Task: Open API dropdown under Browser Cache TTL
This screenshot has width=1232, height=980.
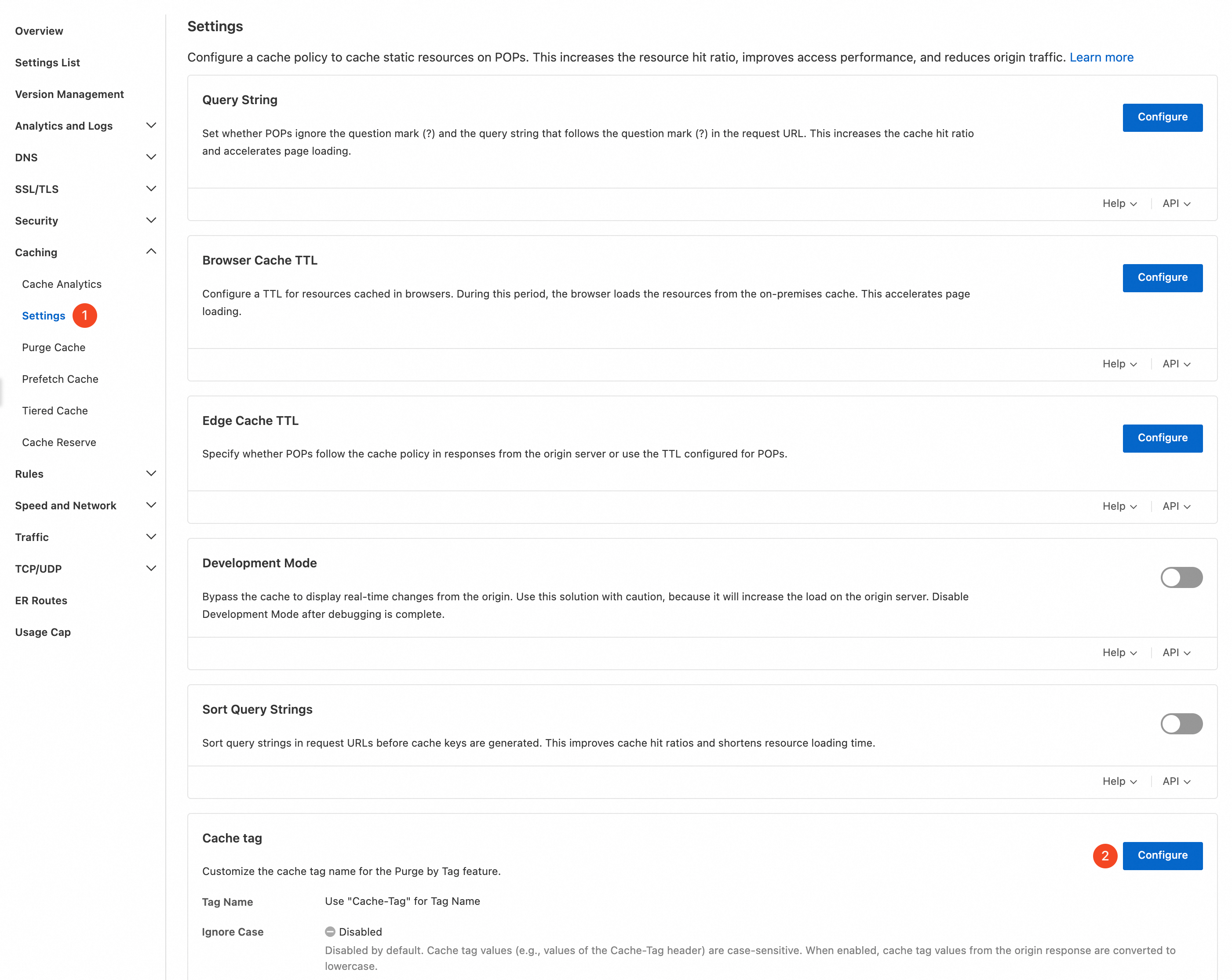Action: pos(1176,364)
